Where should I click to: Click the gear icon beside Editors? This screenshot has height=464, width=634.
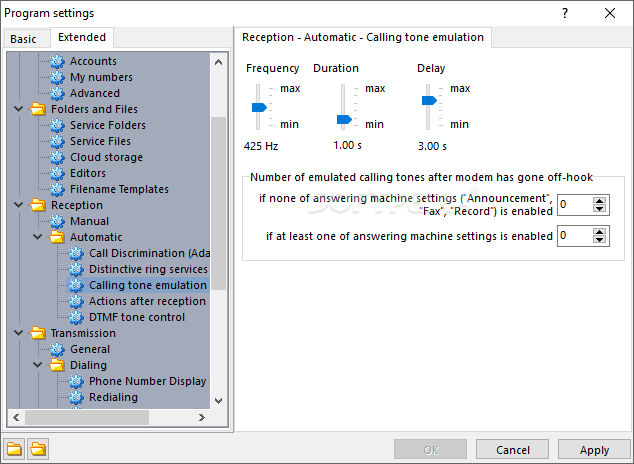pyautogui.click(x=57, y=173)
